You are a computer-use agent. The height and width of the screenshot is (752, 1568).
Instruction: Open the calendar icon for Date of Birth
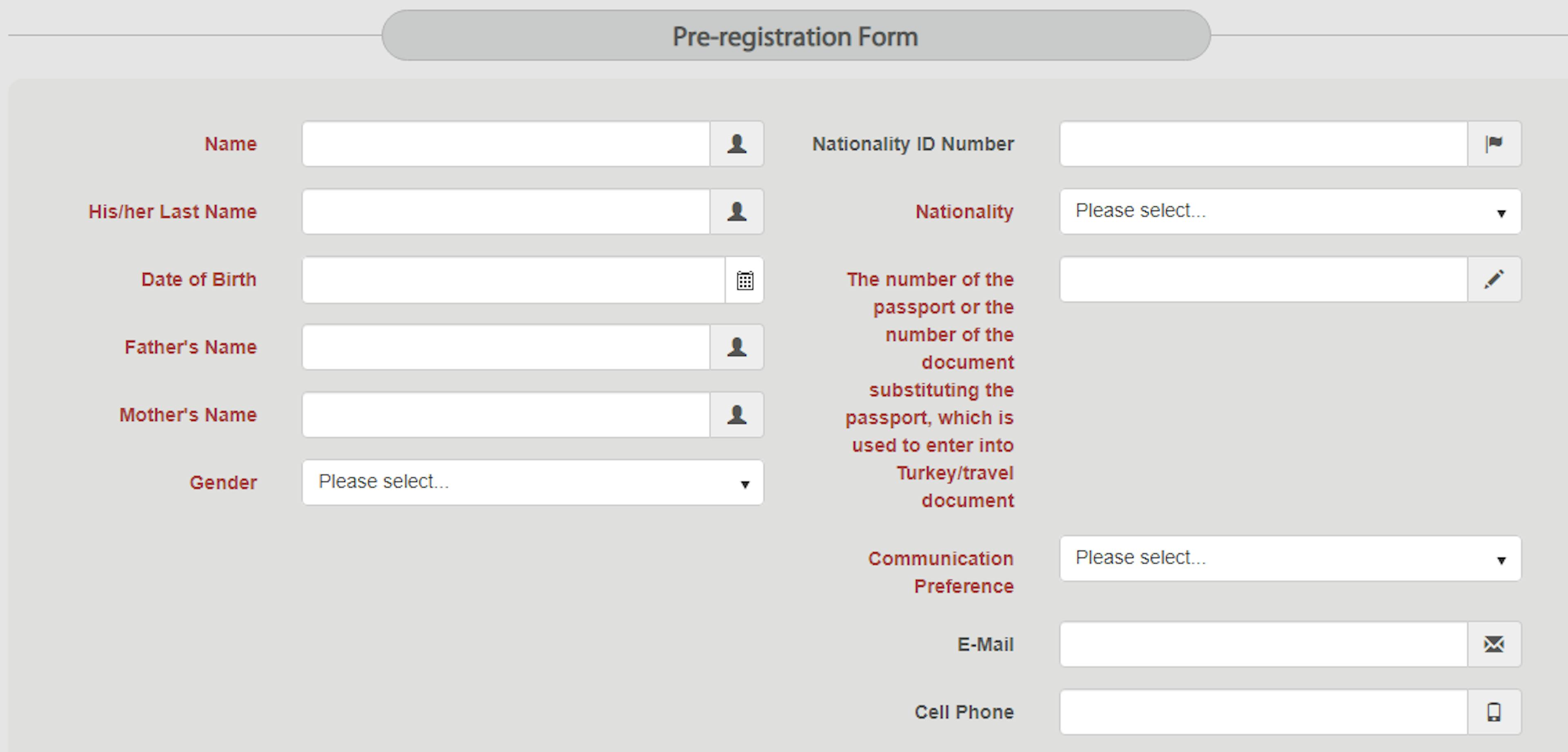(x=744, y=280)
